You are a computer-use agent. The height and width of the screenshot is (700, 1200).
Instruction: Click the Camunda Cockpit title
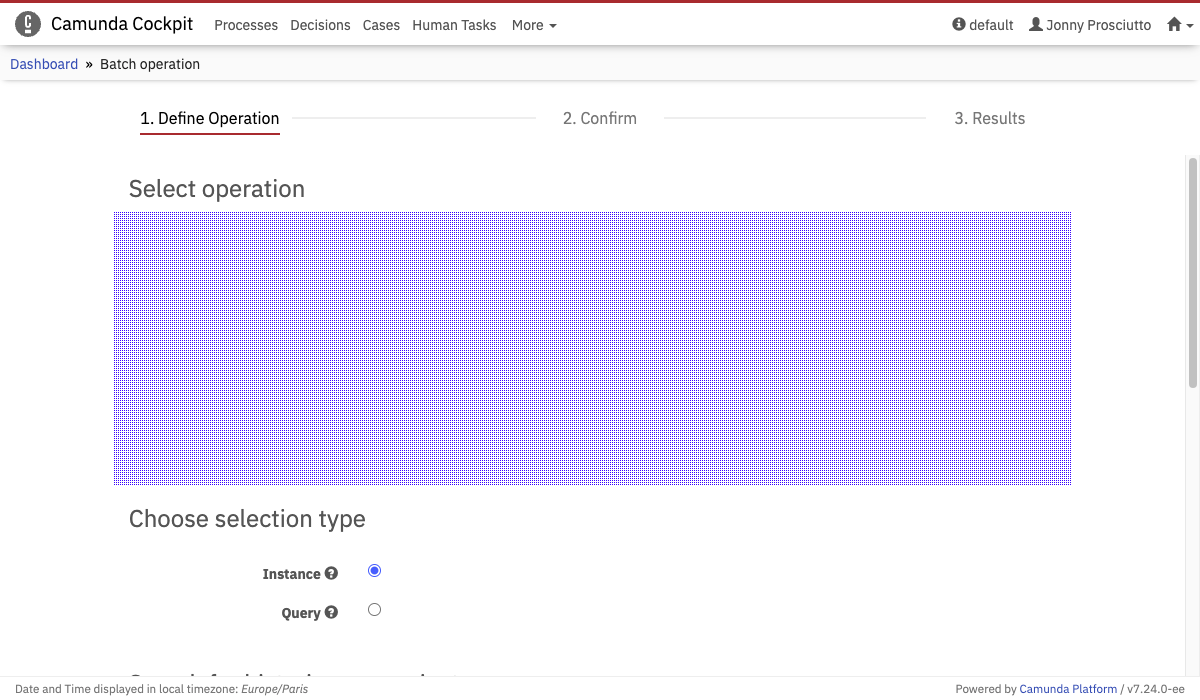click(x=122, y=24)
